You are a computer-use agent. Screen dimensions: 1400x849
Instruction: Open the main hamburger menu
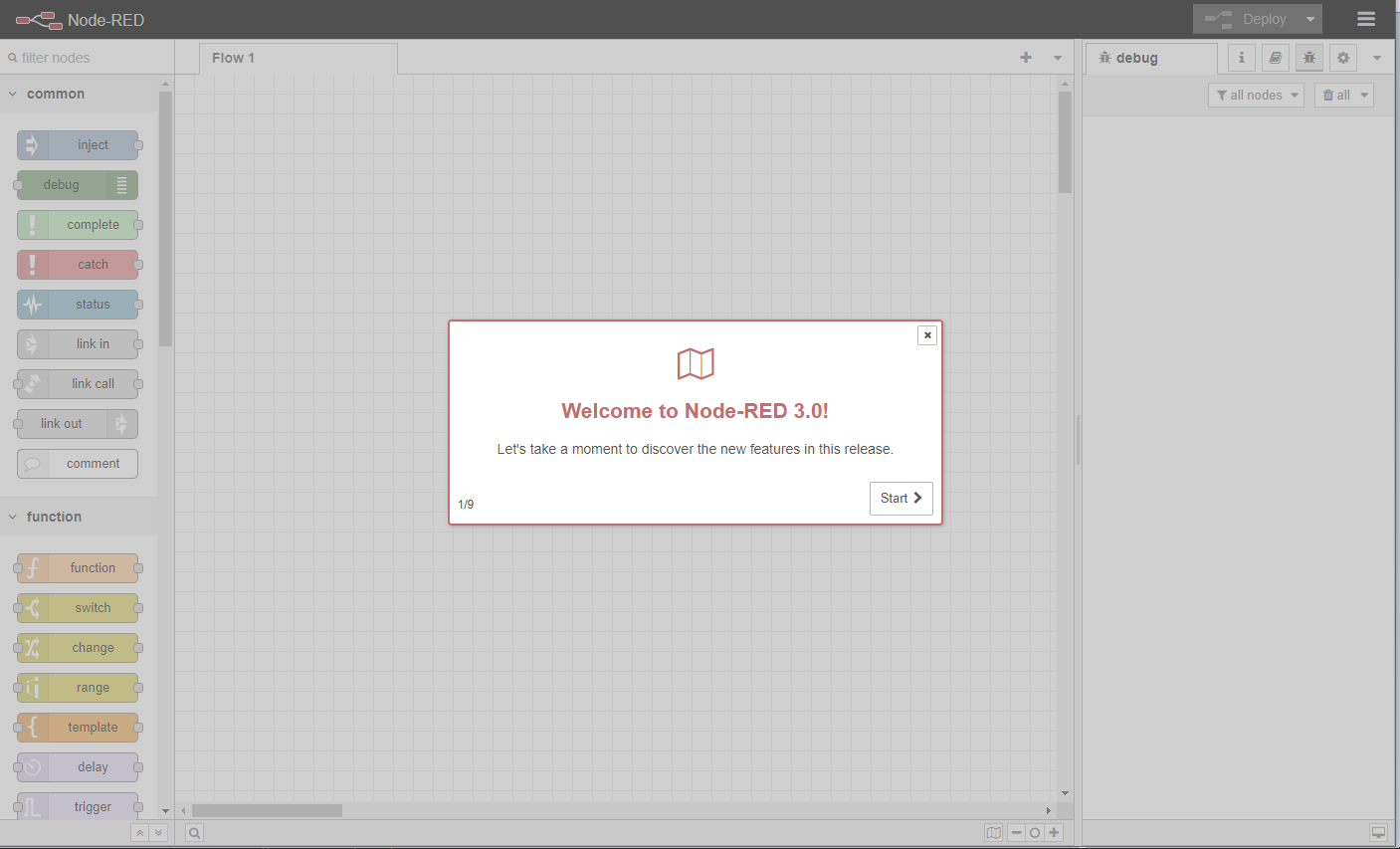pyautogui.click(x=1365, y=18)
